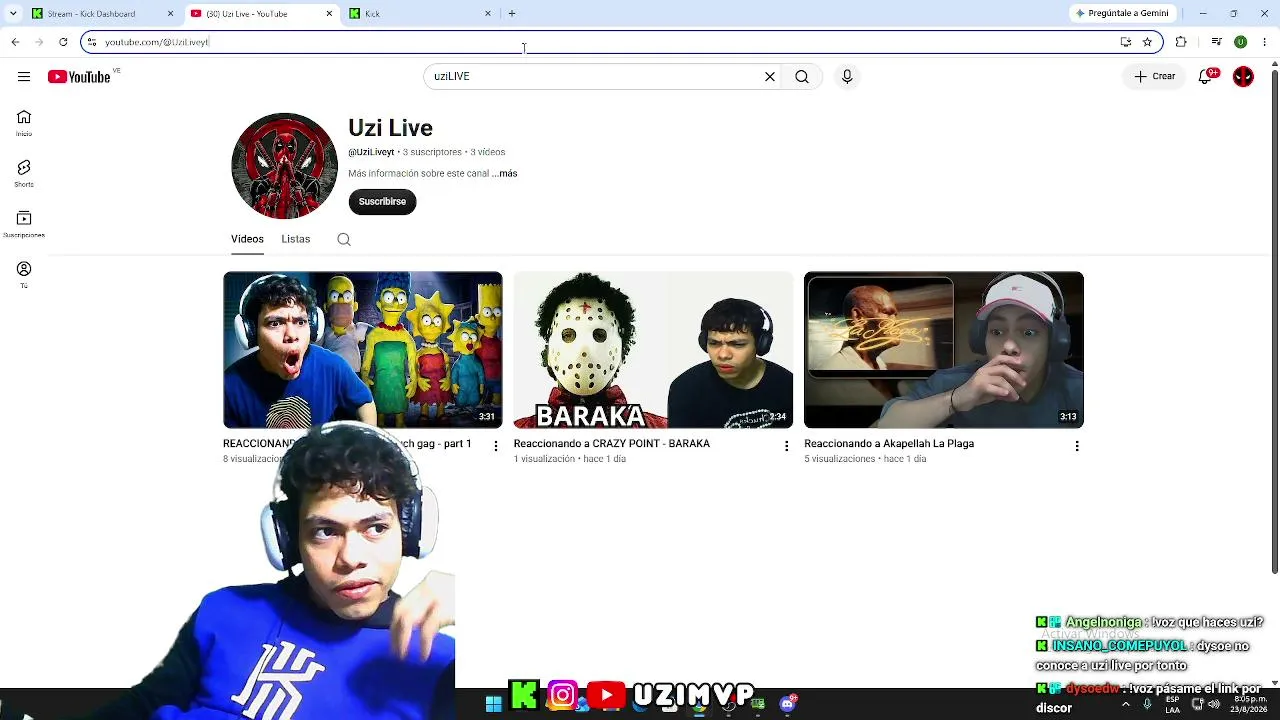Screen dimensions: 1280x720
Task: Go to Inicio in the sidebar
Action: tap(24, 123)
